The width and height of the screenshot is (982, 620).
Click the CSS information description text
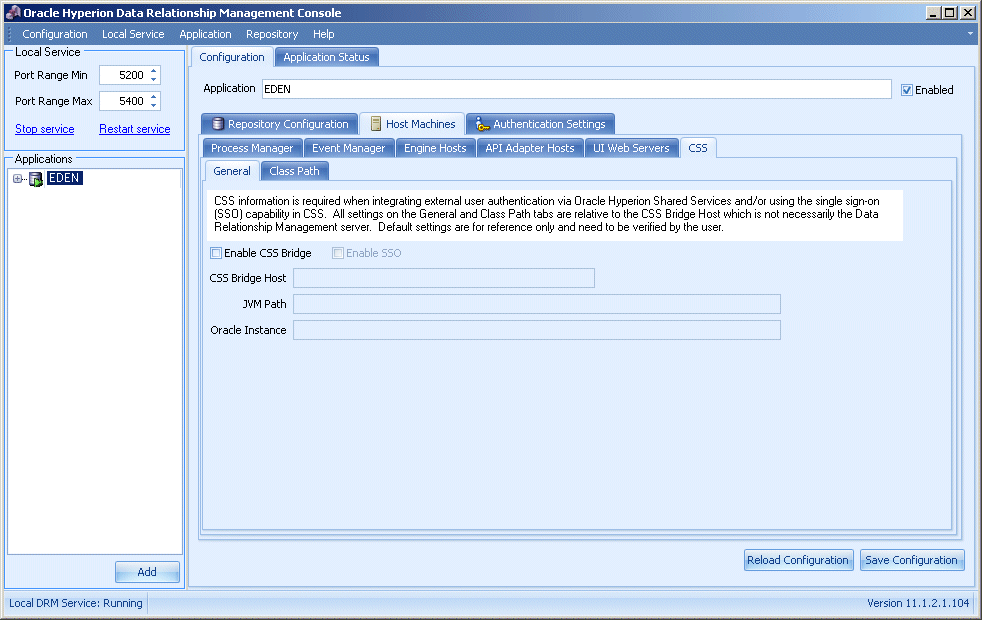[x=547, y=214]
